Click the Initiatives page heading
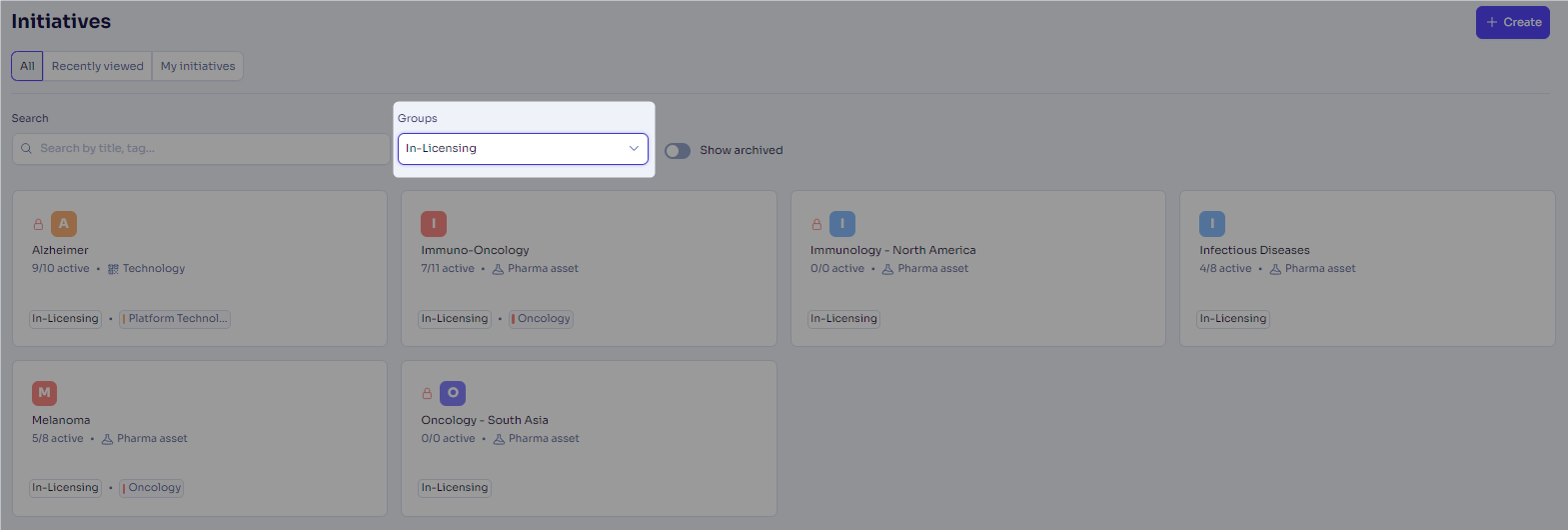The image size is (1568, 530). click(x=61, y=21)
